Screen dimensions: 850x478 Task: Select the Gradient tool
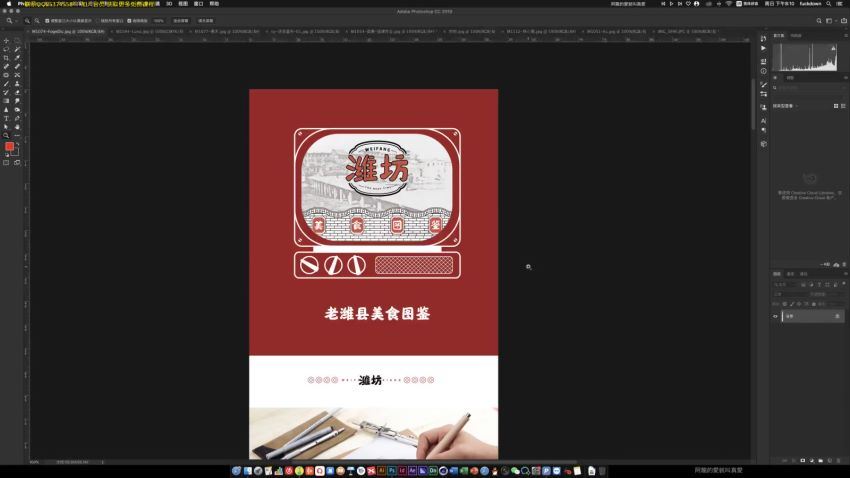(x=6, y=101)
